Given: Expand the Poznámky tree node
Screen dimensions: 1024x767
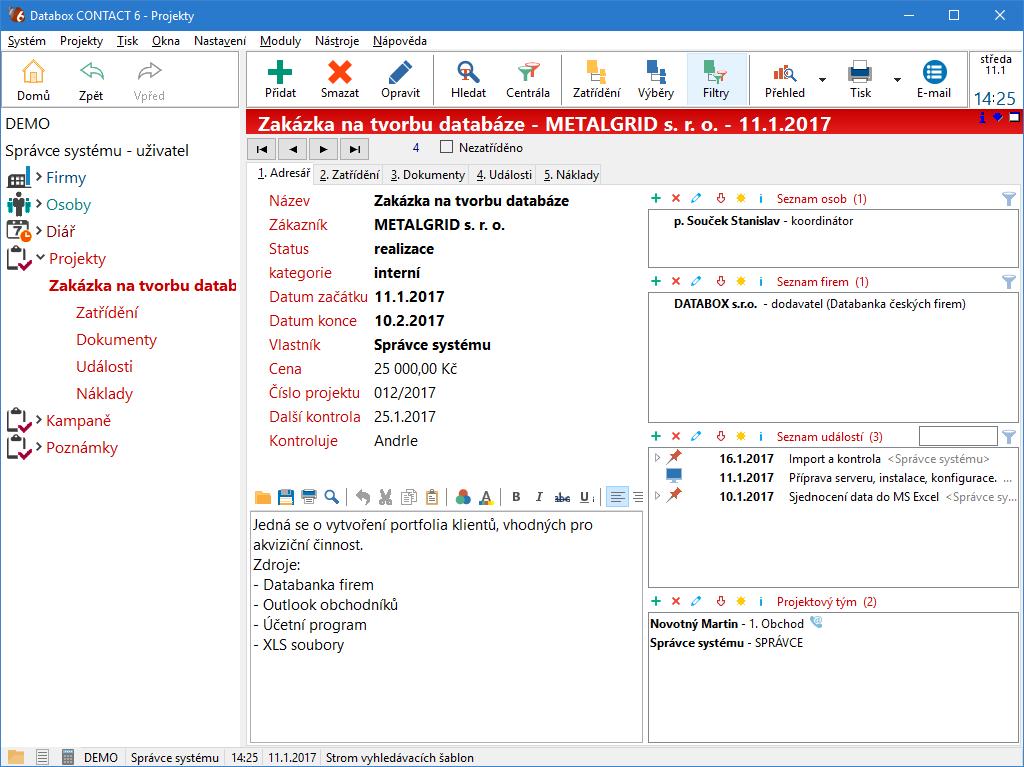Looking at the screenshot, I should (x=40, y=446).
